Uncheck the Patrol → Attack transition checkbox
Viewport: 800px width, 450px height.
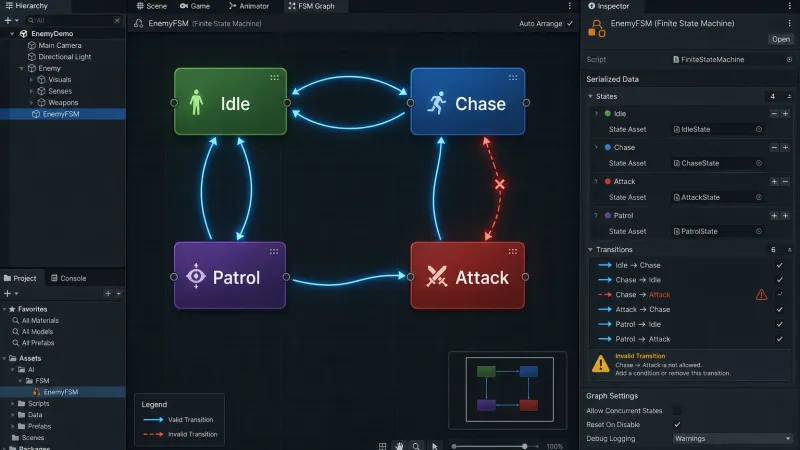coord(779,339)
